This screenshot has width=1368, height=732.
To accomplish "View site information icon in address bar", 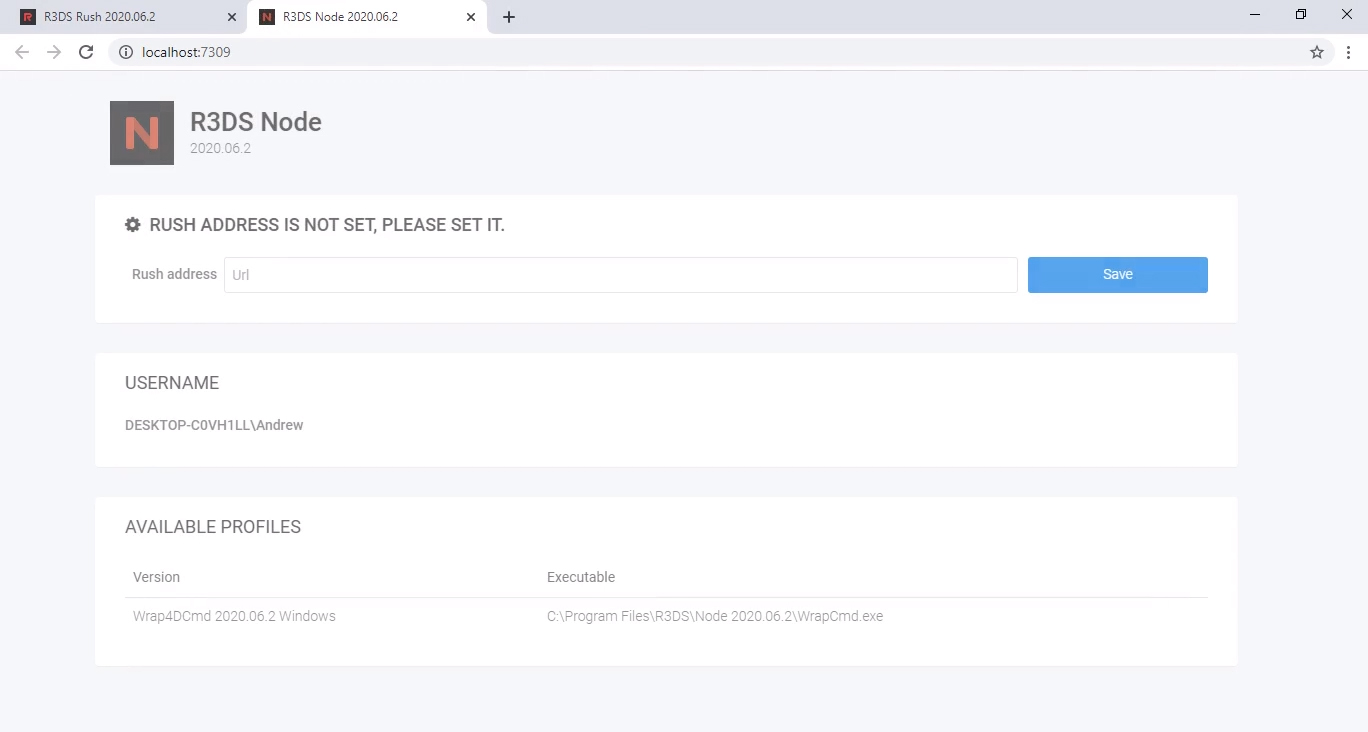I will (x=126, y=52).
